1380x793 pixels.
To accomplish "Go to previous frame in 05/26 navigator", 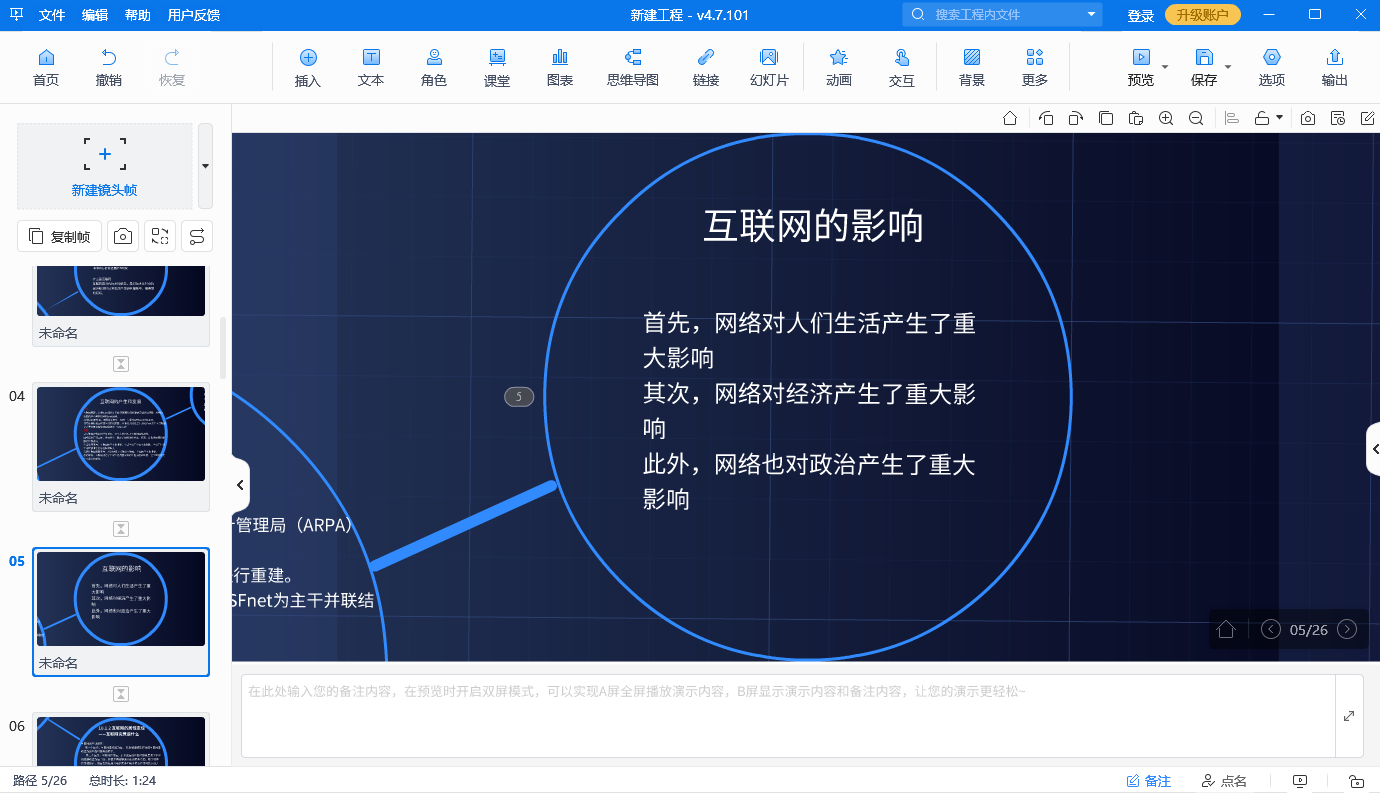I will click(1271, 629).
